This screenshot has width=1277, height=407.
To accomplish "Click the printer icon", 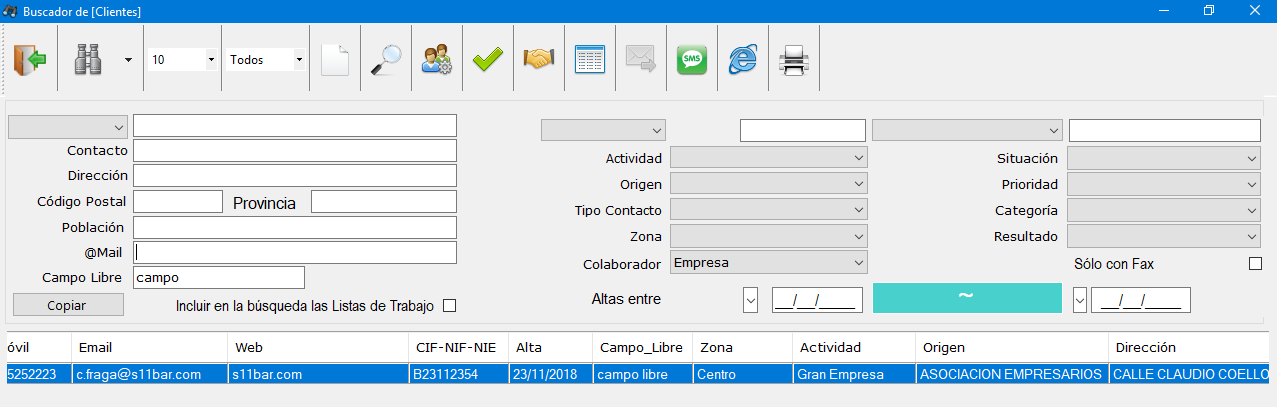I will click(794, 60).
